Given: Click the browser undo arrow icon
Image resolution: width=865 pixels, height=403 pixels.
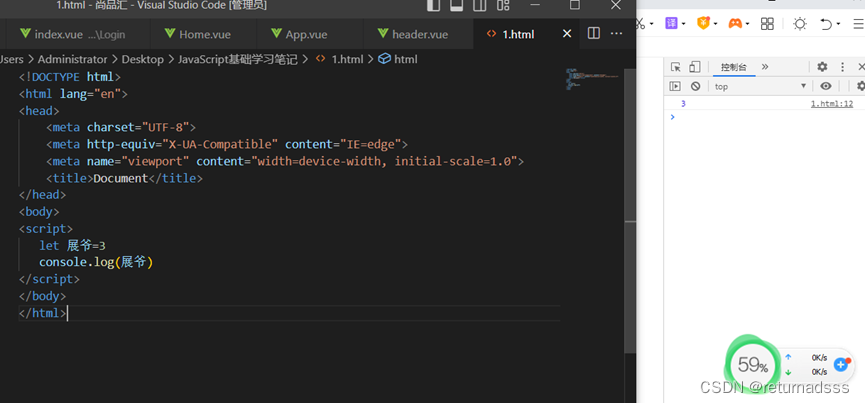Looking at the screenshot, I should coord(826,24).
